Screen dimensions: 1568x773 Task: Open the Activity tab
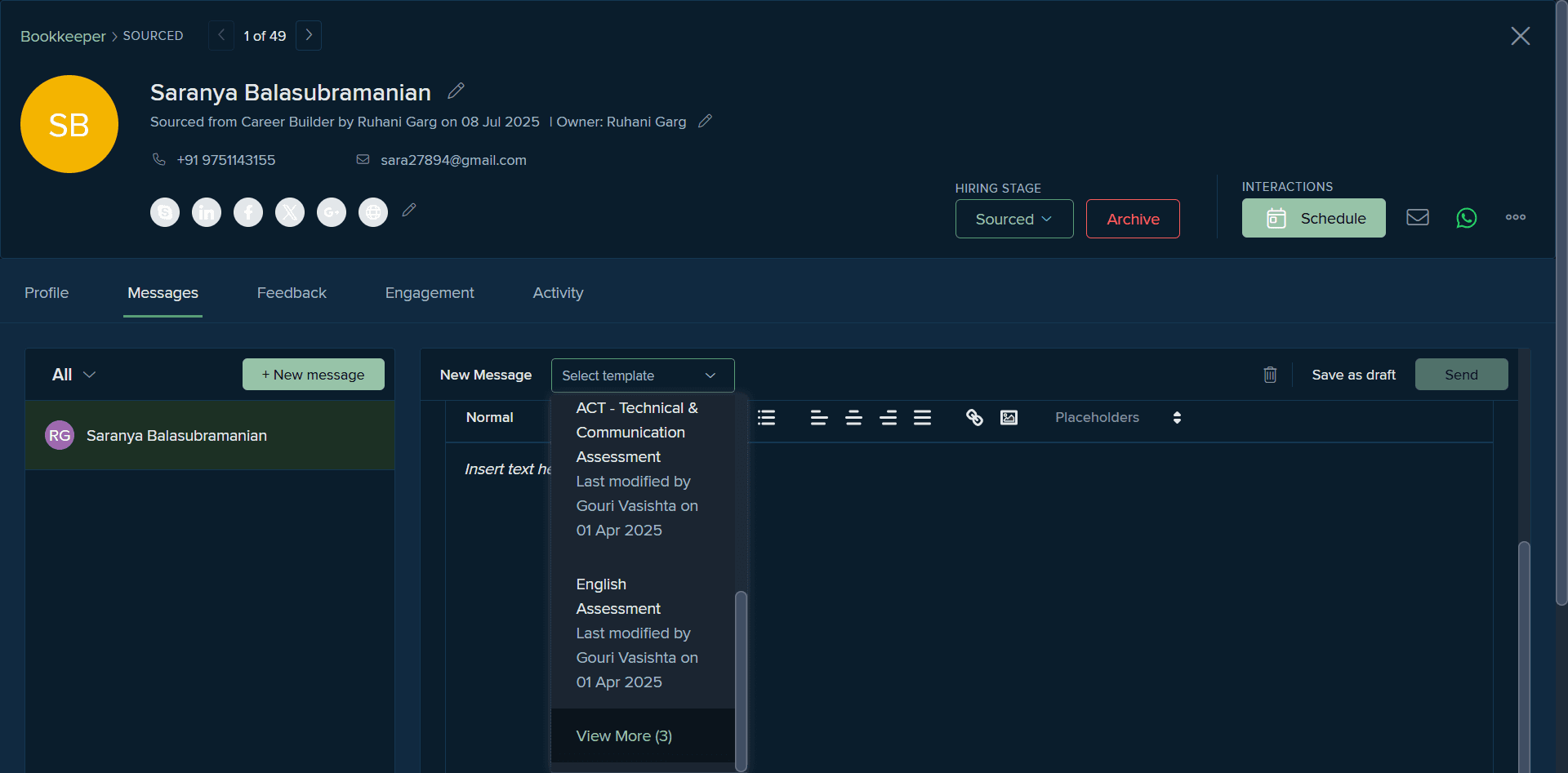(558, 292)
